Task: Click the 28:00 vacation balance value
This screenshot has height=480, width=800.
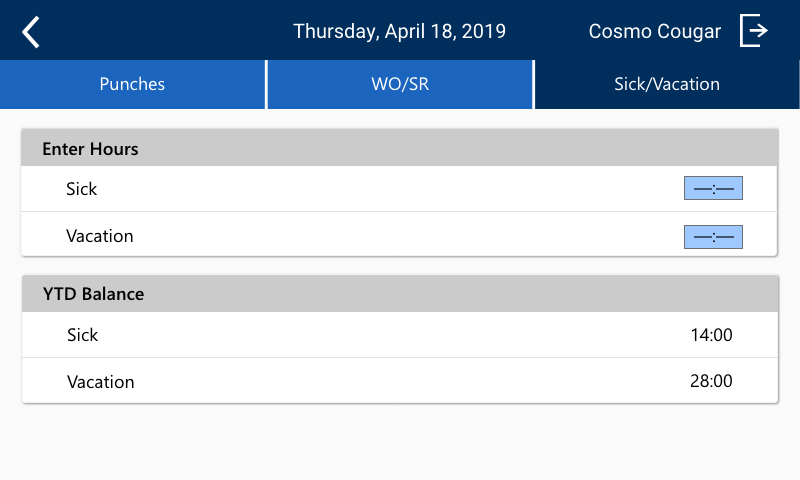Action: [711, 381]
